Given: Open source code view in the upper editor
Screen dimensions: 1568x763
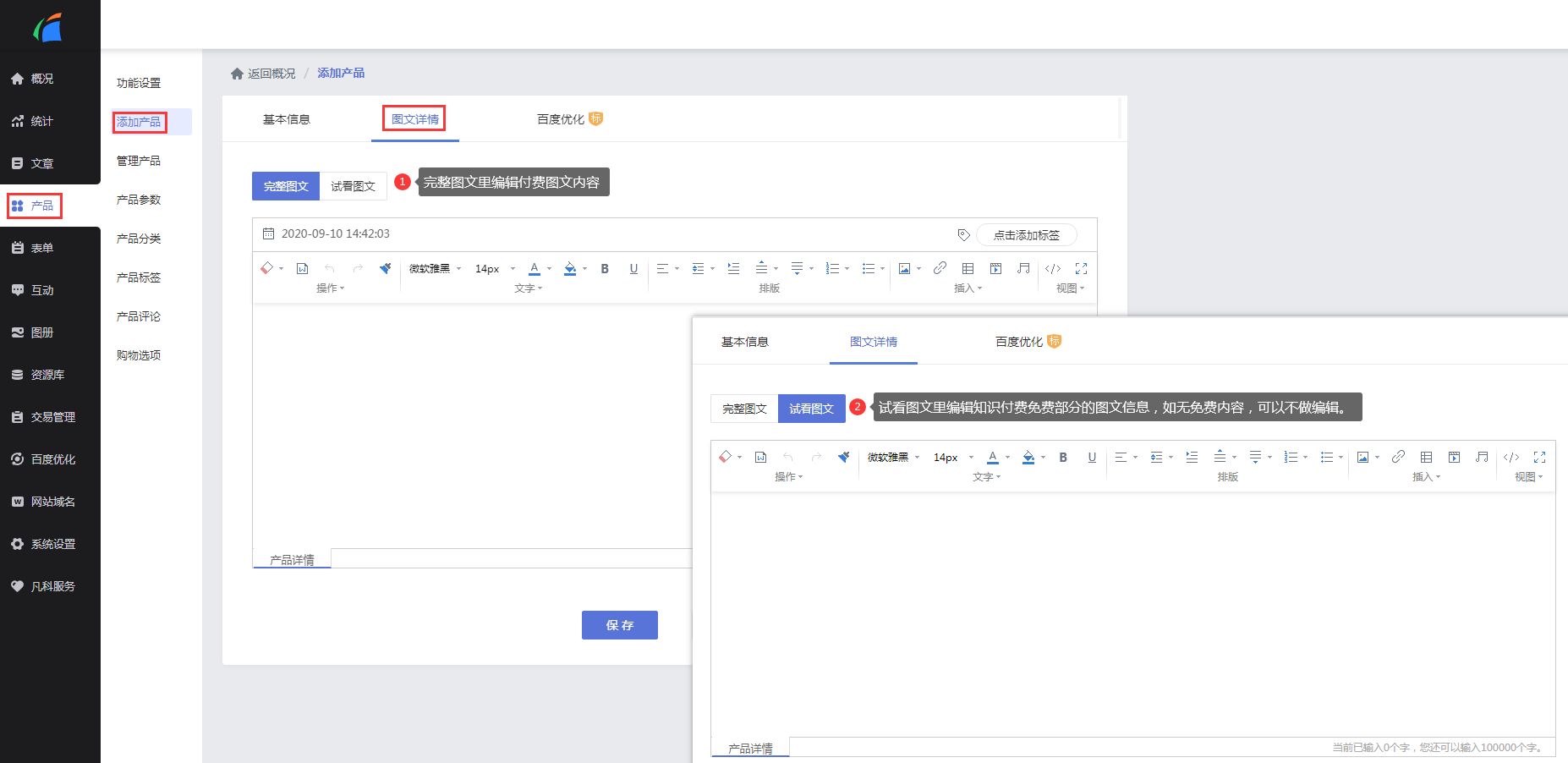Looking at the screenshot, I should tap(1052, 268).
